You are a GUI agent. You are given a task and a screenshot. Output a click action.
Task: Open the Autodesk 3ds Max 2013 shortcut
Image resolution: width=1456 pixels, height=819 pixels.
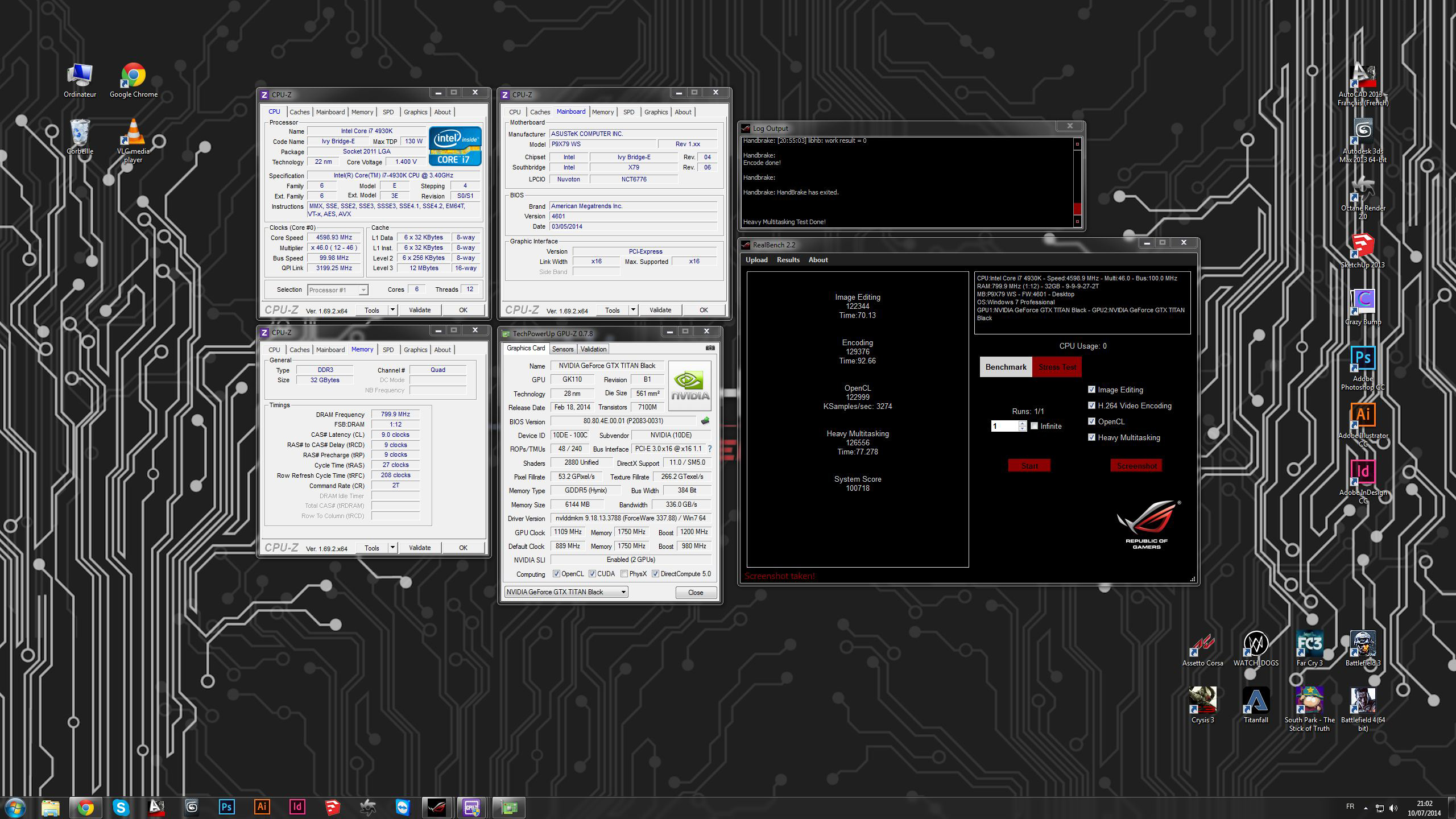tap(1363, 141)
